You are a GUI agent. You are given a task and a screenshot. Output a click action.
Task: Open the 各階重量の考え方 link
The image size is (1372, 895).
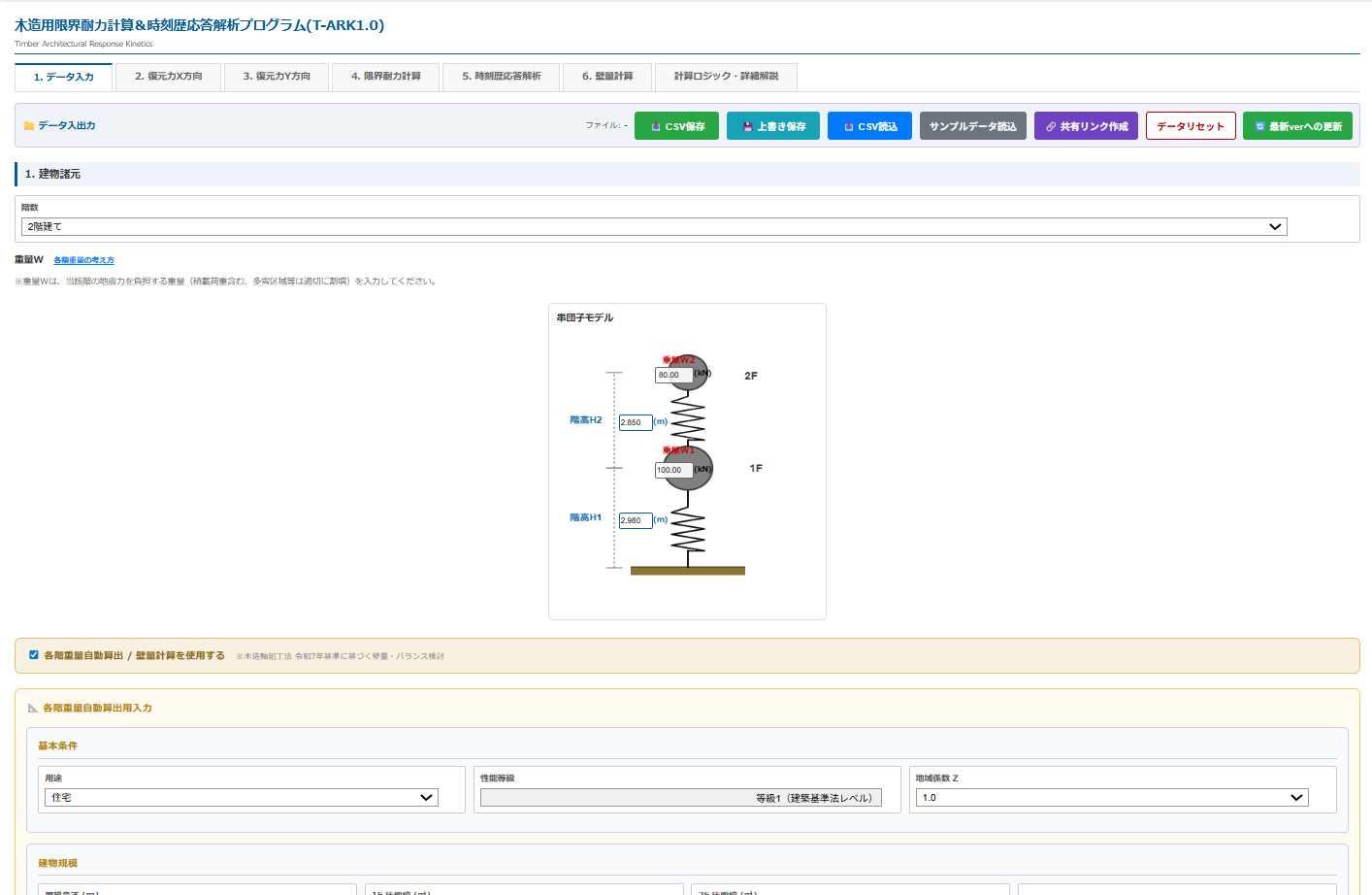click(83, 260)
